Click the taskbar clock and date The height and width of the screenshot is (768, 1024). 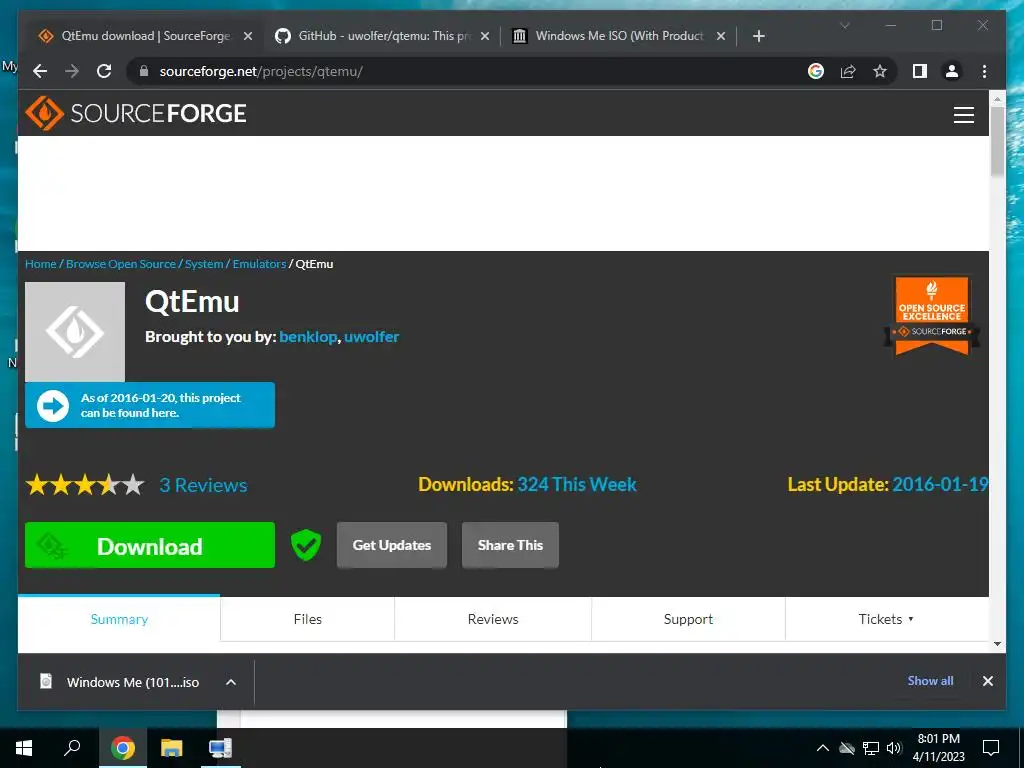938,748
